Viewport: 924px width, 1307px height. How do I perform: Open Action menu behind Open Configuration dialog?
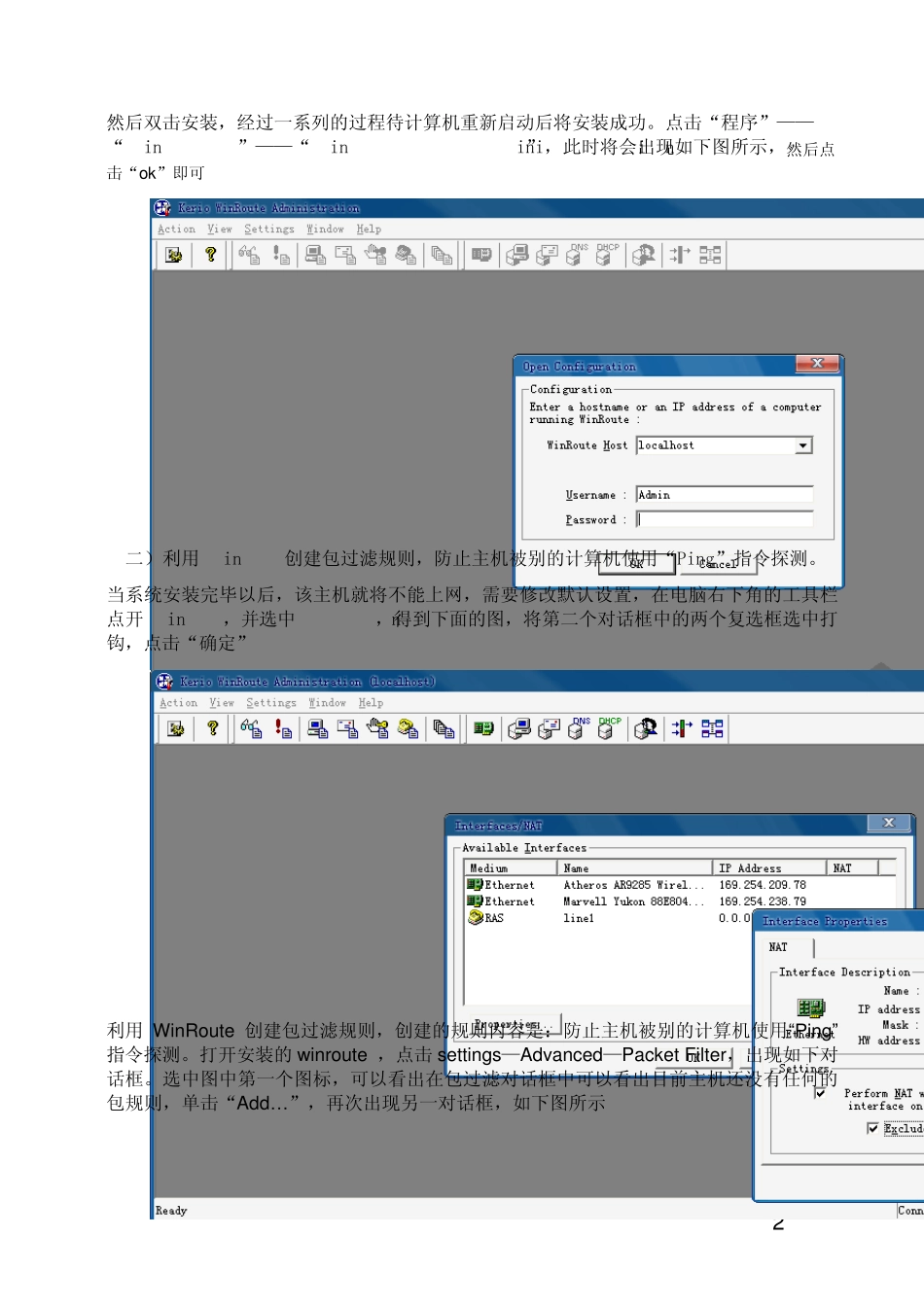coord(177,230)
